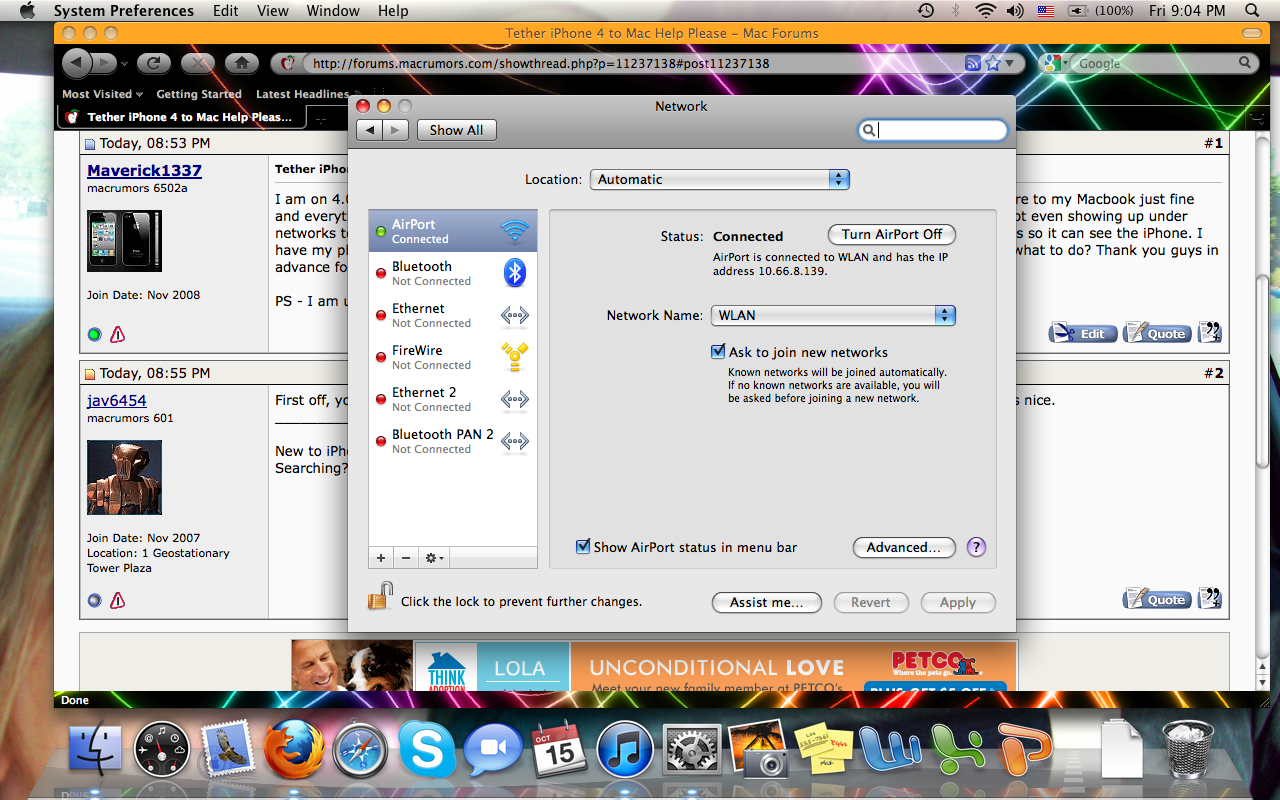The width and height of the screenshot is (1280, 800).
Task: Open the Window menu
Action: (333, 11)
